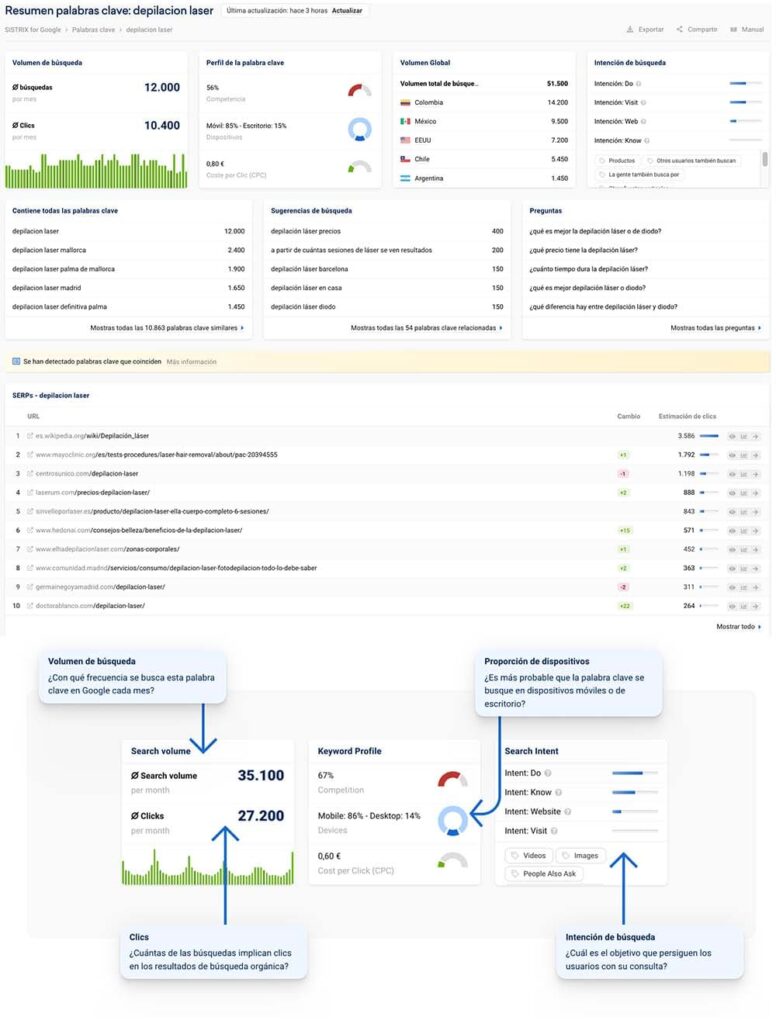Open Palabras clave breadcrumb item
Viewport: 776px width, 1024px height.
[93, 30]
